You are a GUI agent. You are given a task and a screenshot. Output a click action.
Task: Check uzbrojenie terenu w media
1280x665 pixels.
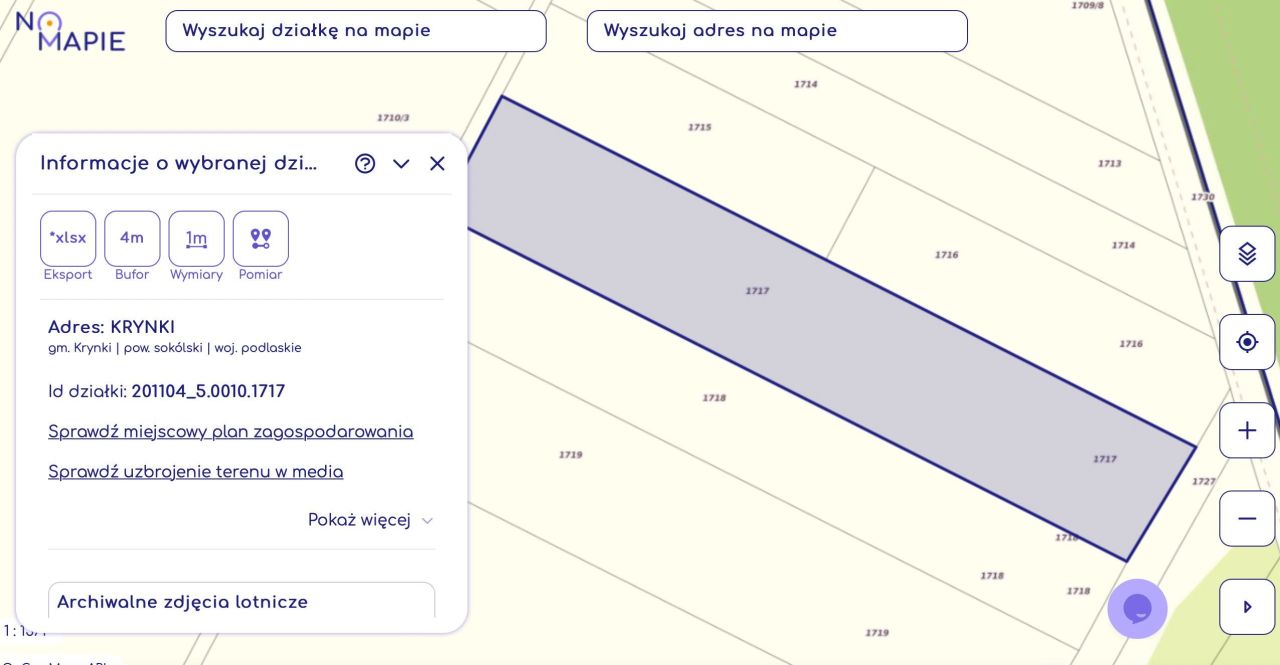[x=195, y=471]
